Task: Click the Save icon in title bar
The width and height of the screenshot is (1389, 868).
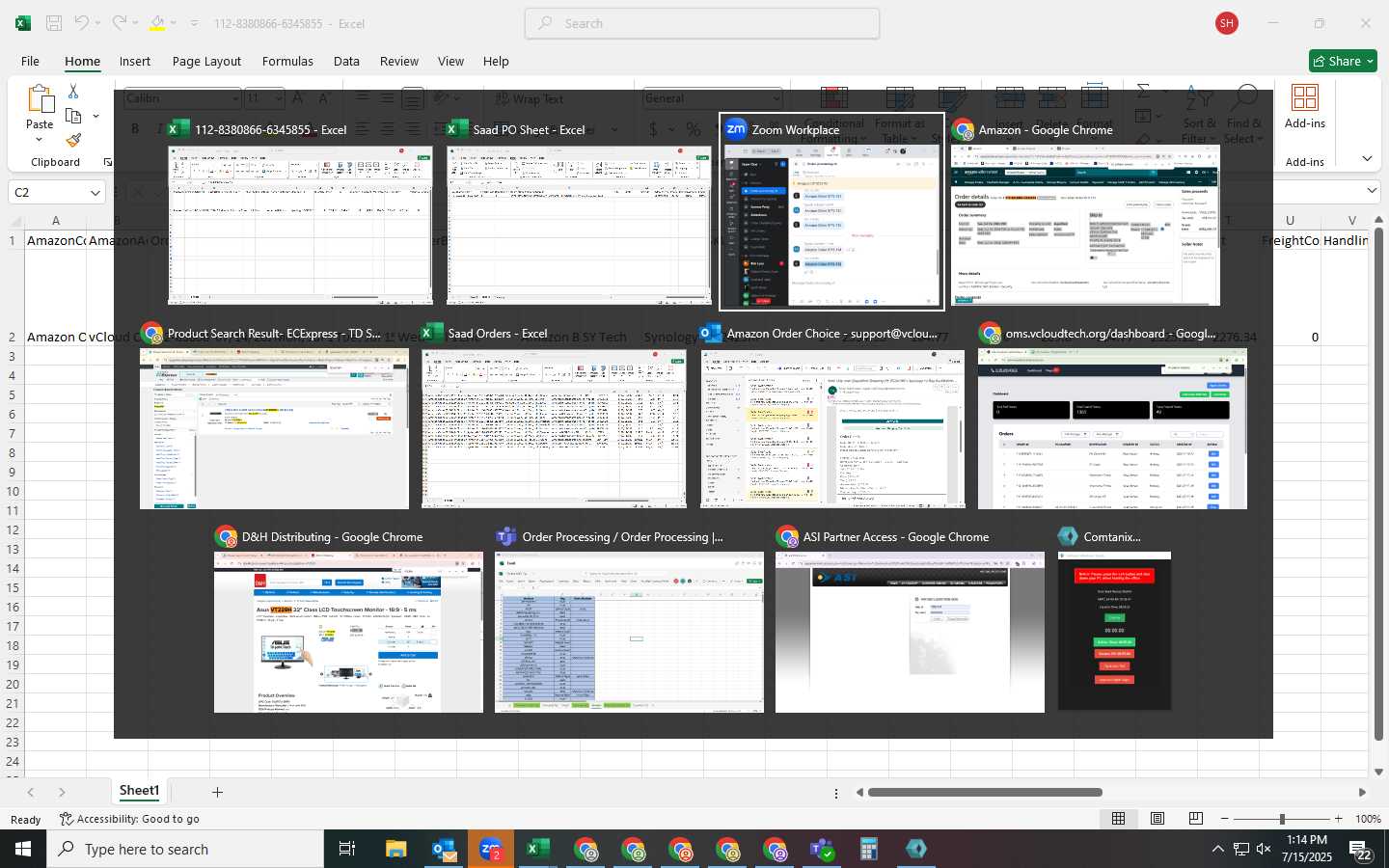Action: click(x=54, y=23)
